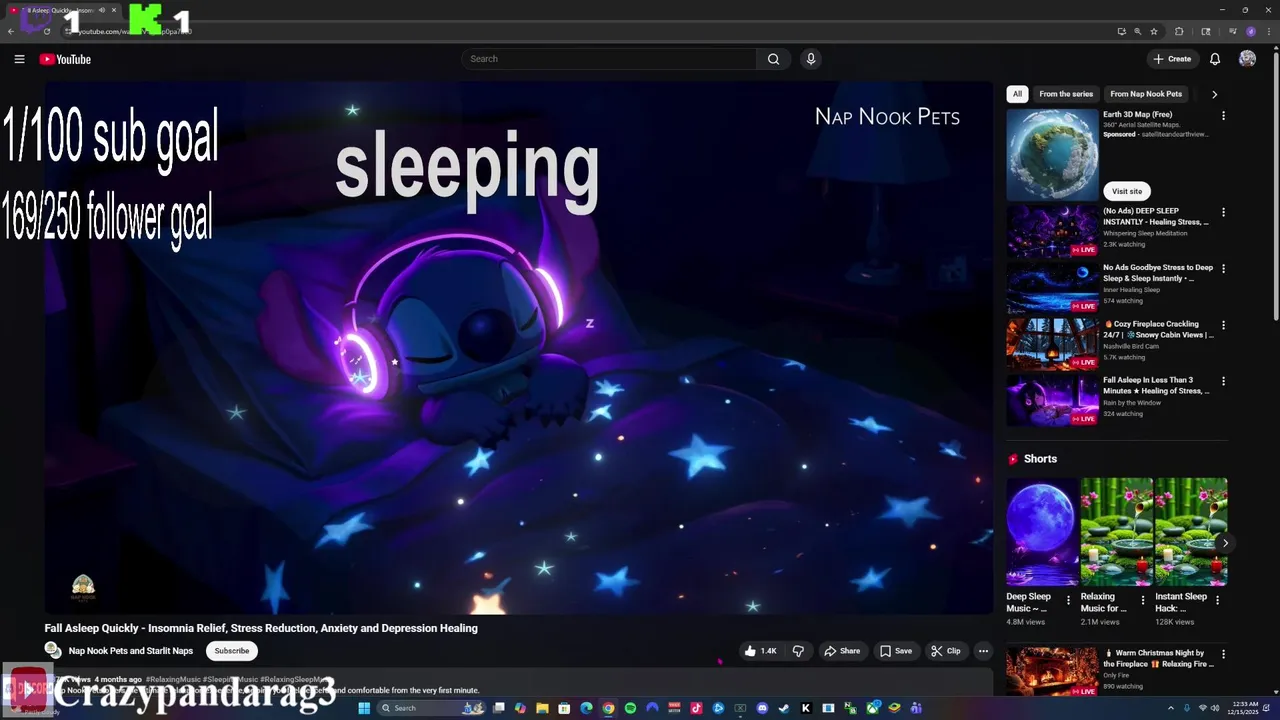Open Earth 3D Map globe thumbnail

(x=1052, y=154)
